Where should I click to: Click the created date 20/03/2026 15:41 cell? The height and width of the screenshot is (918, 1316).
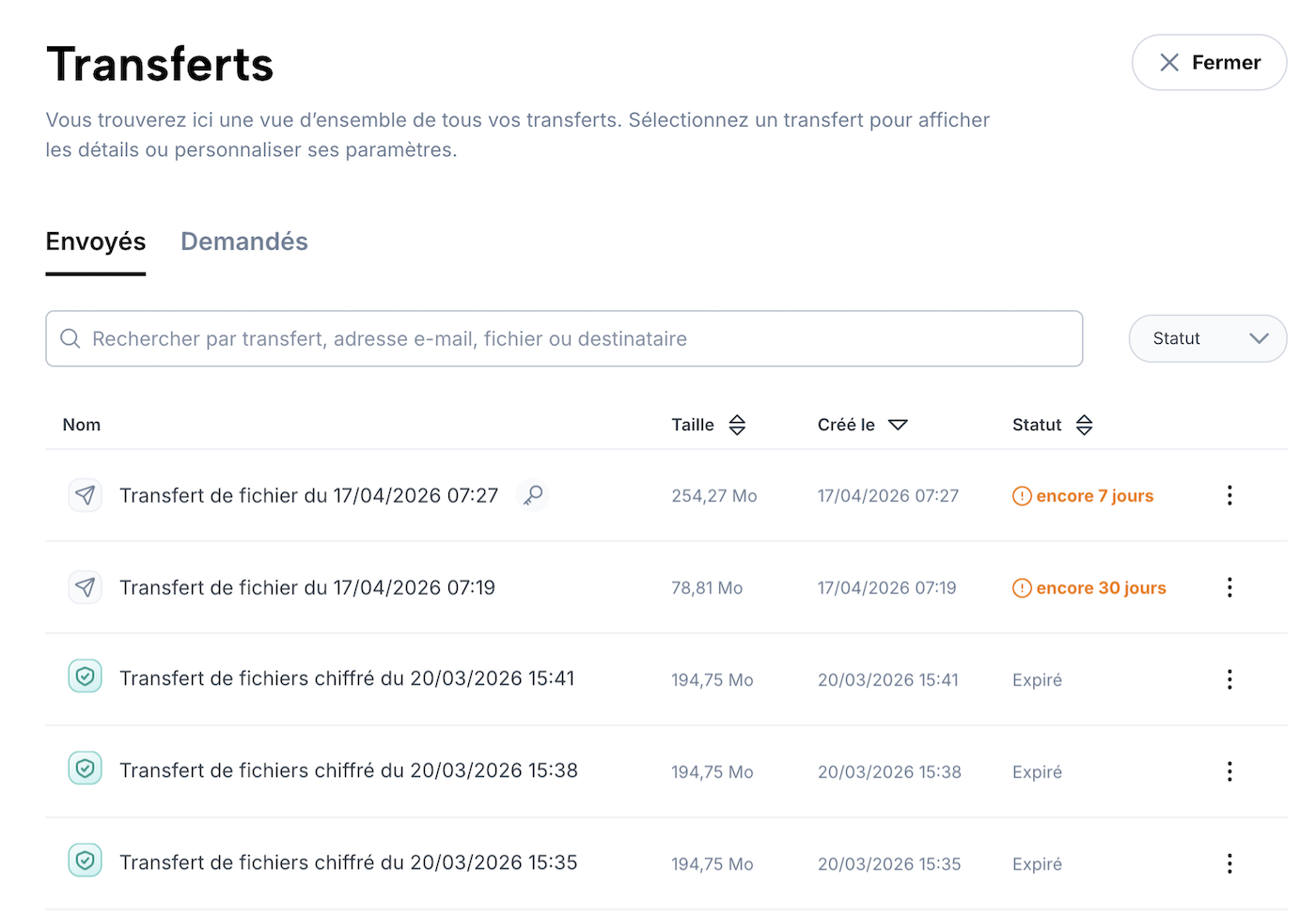click(888, 680)
